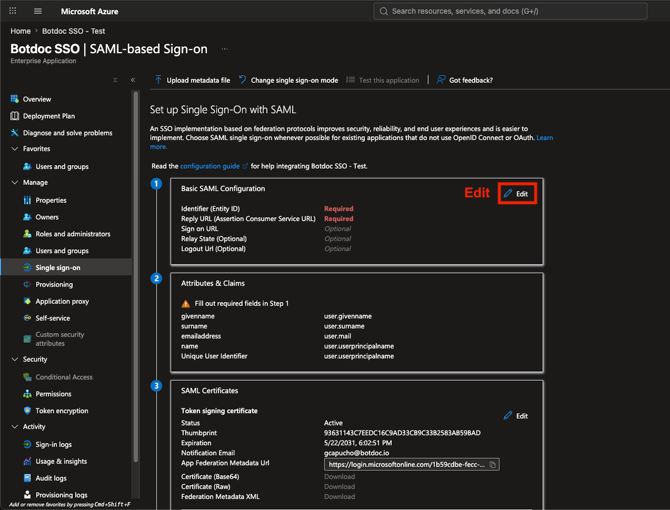This screenshot has height=510, width=670.
Task: Download Certificate (Base64)
Action: coord(339,476)
